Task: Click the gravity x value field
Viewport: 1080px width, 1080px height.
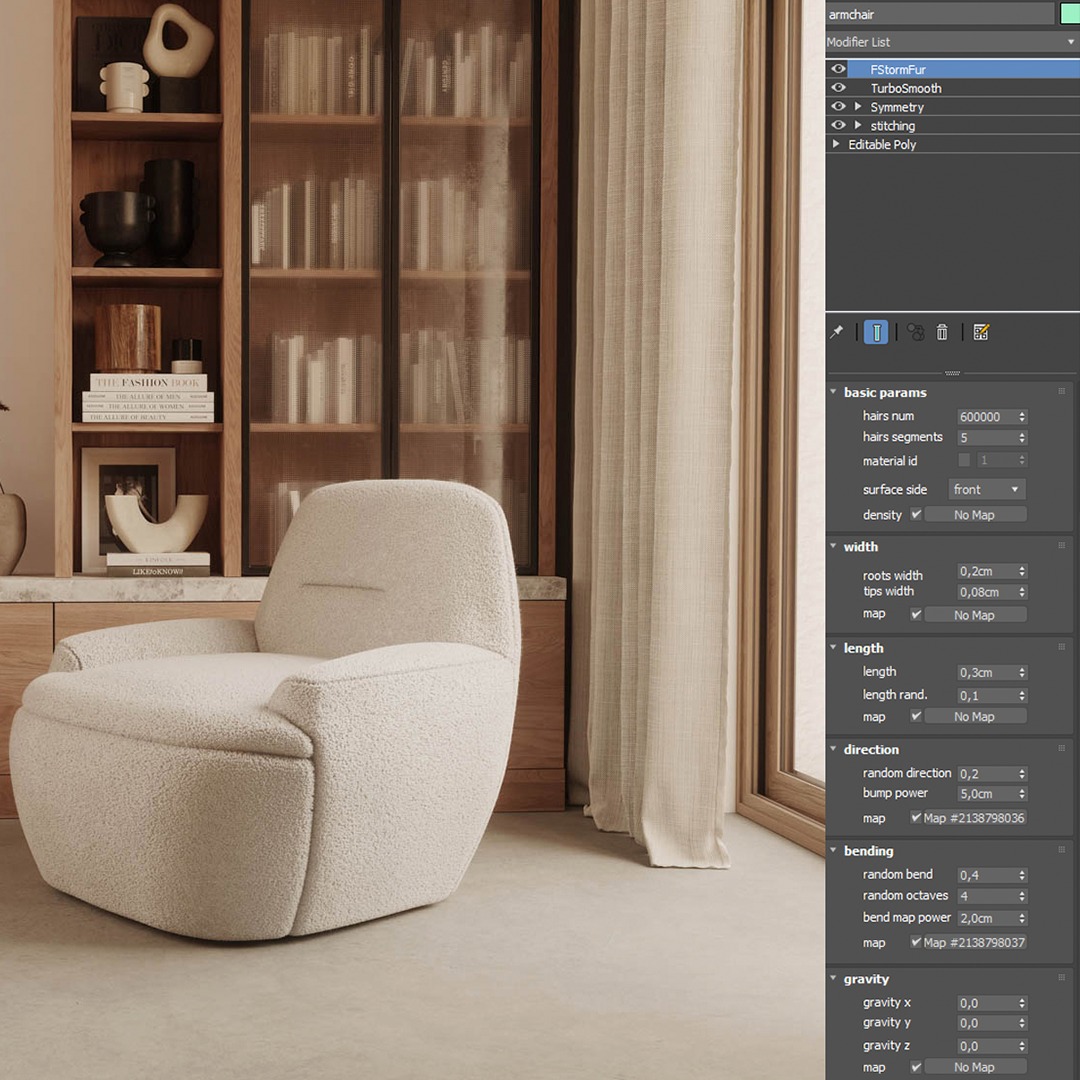Action: (986, 1003)
